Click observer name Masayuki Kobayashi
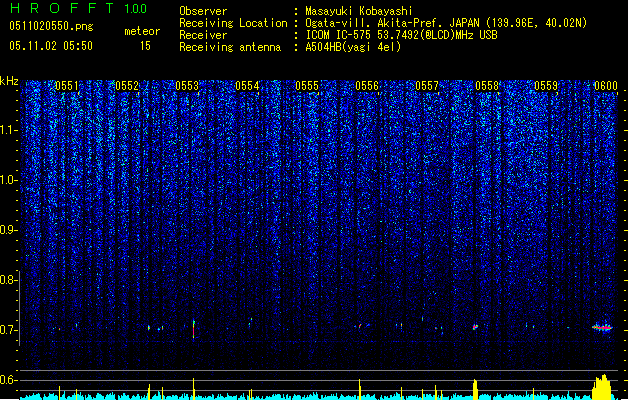The width and height of the screenshot is (629, 400). (359, 11)
